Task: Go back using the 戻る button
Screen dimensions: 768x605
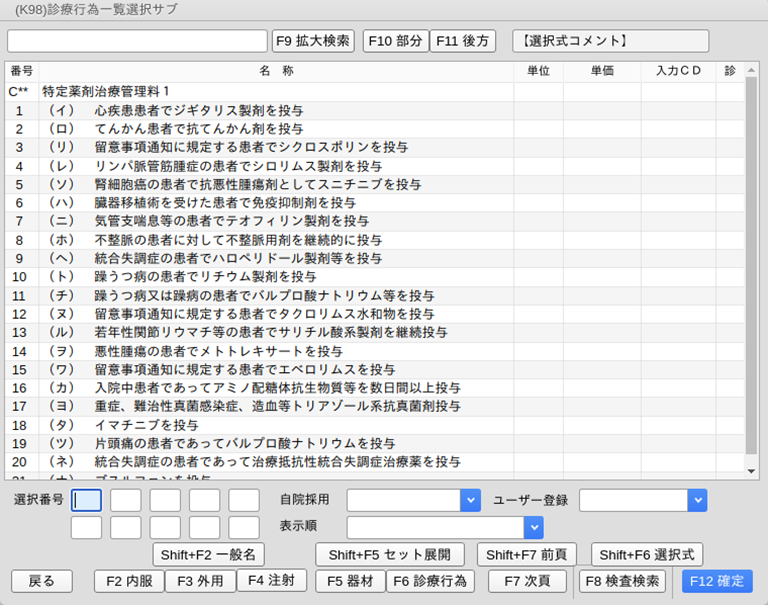Action: pyautogui.click(x=41, y=581)
